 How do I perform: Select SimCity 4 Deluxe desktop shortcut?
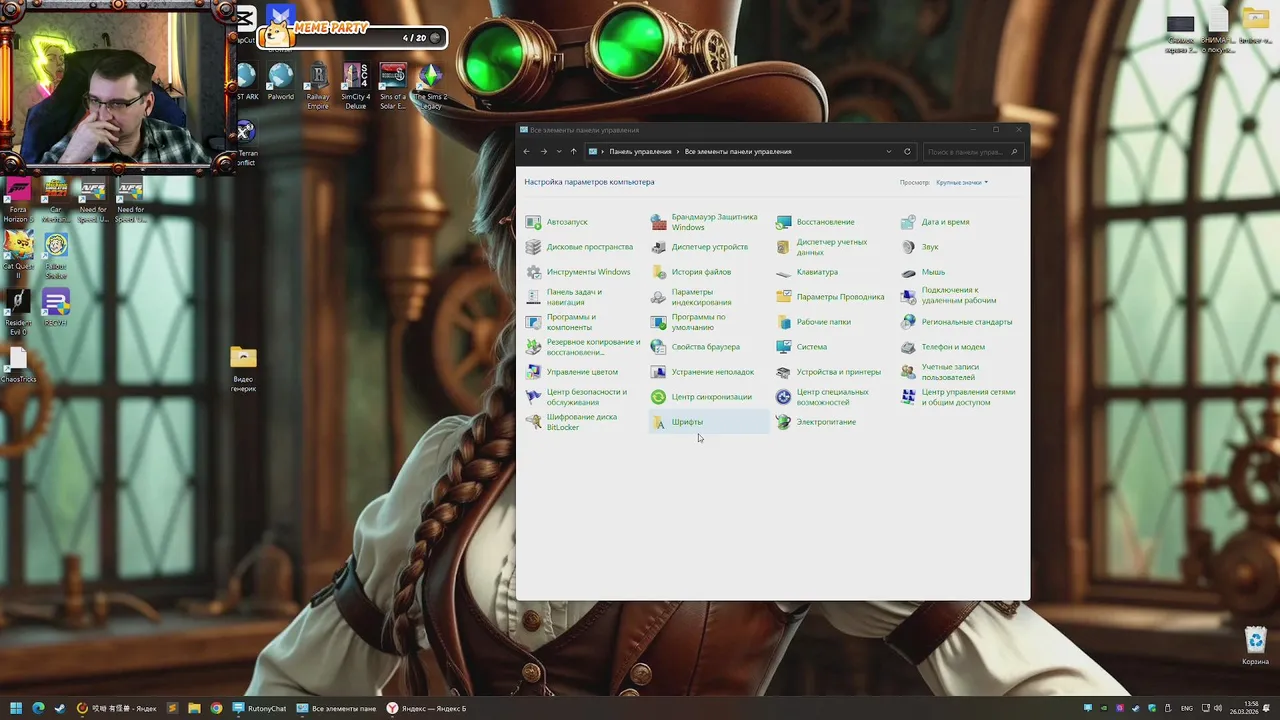355,86
